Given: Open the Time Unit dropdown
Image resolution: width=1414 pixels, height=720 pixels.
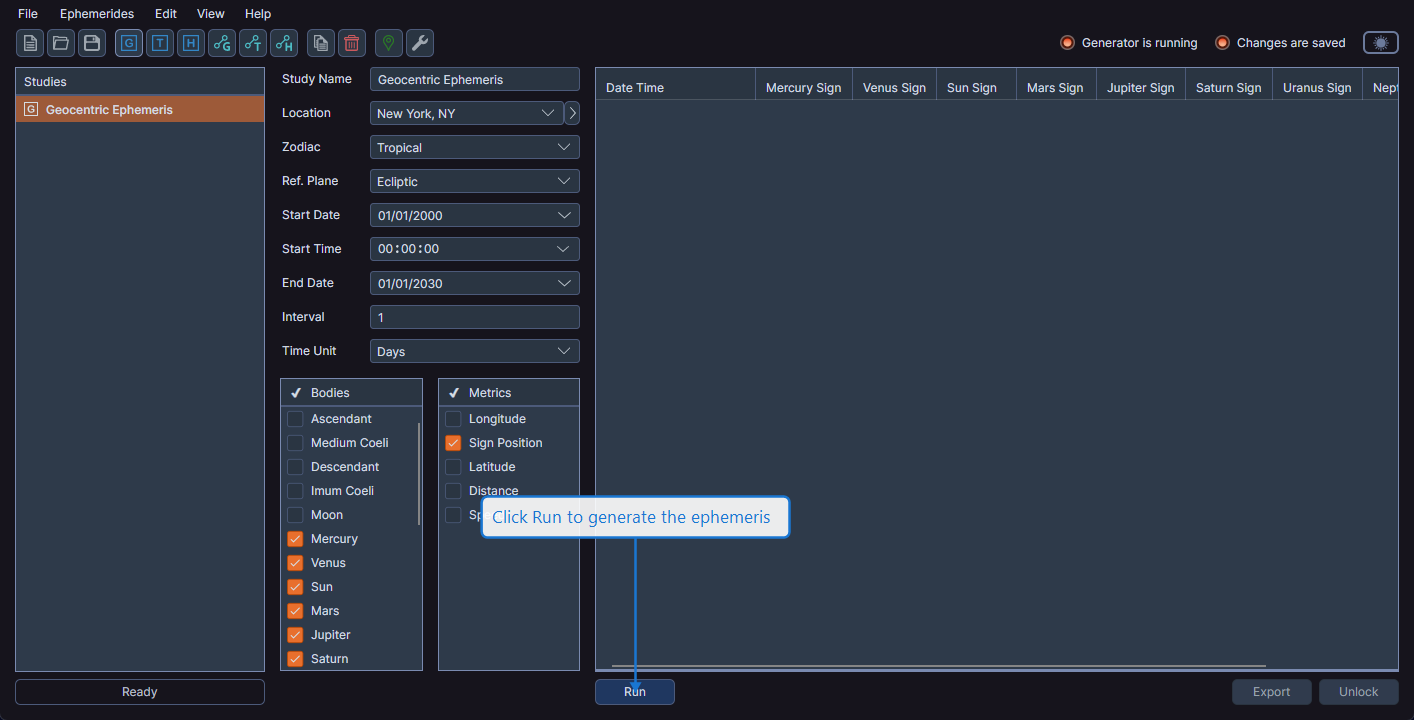Looking at the screenshot, I should coord(474,351).
